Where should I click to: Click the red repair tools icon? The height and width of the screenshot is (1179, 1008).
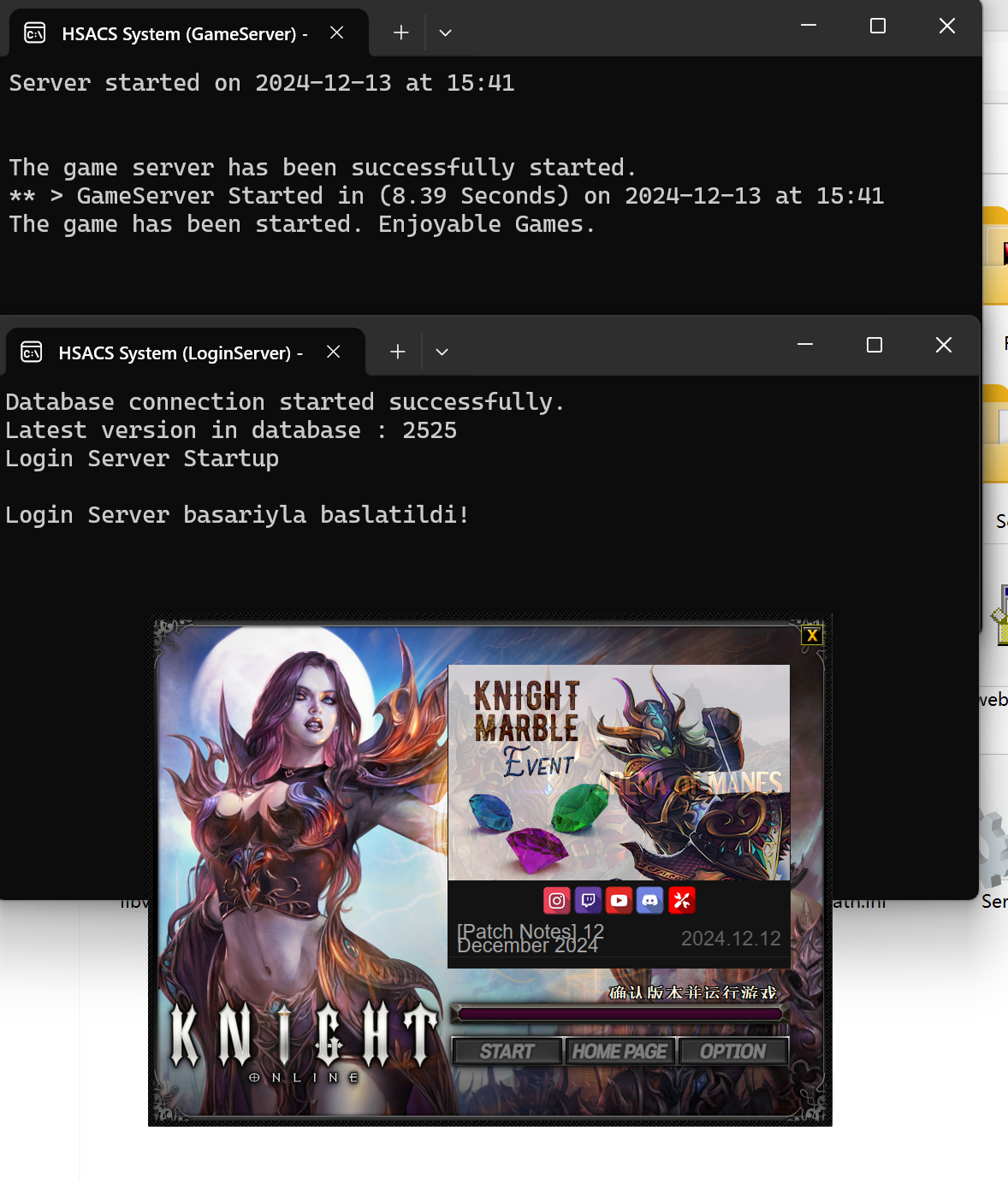(x=682, y=900)
